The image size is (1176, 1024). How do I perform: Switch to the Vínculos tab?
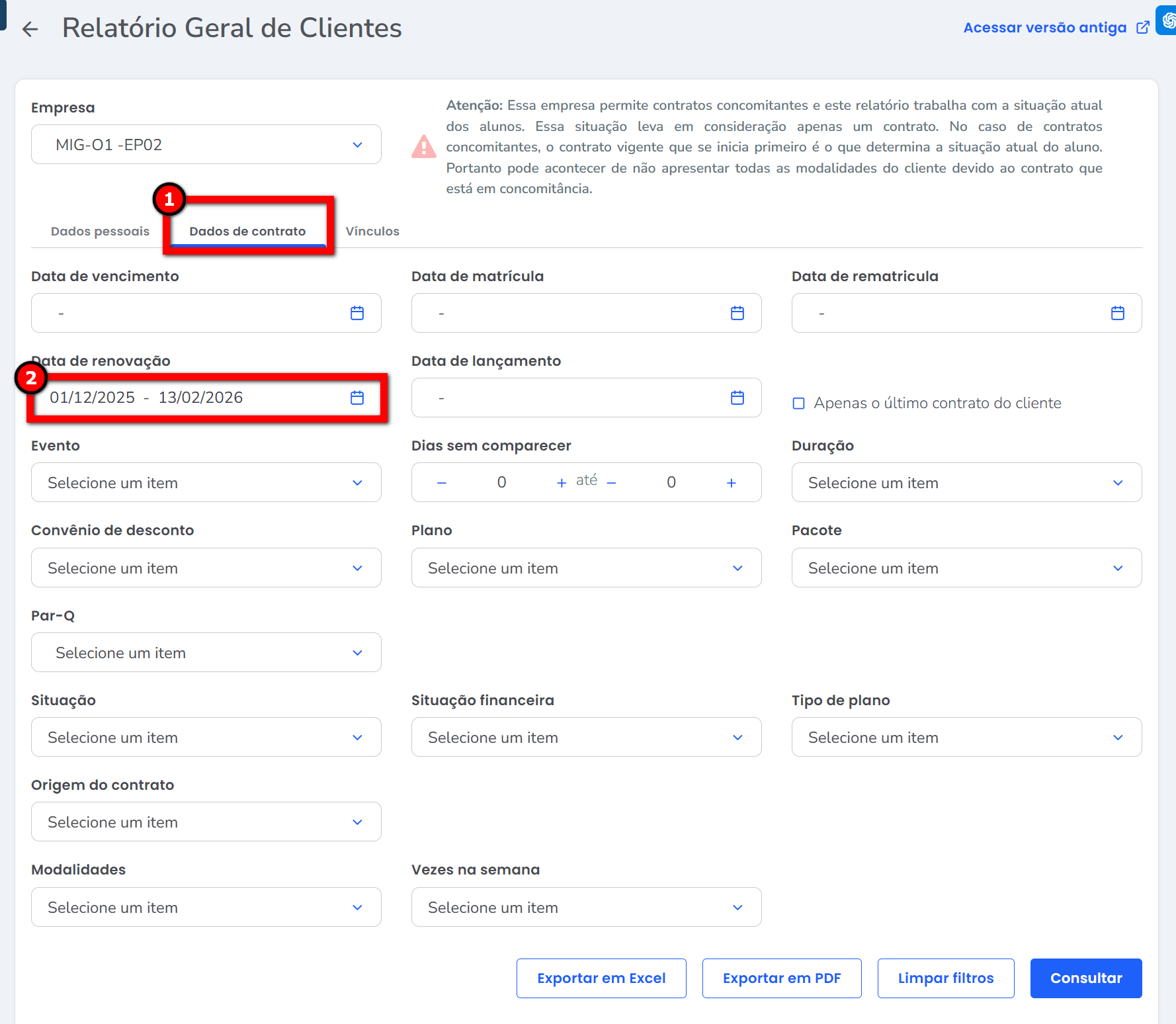tap(372, 232)
